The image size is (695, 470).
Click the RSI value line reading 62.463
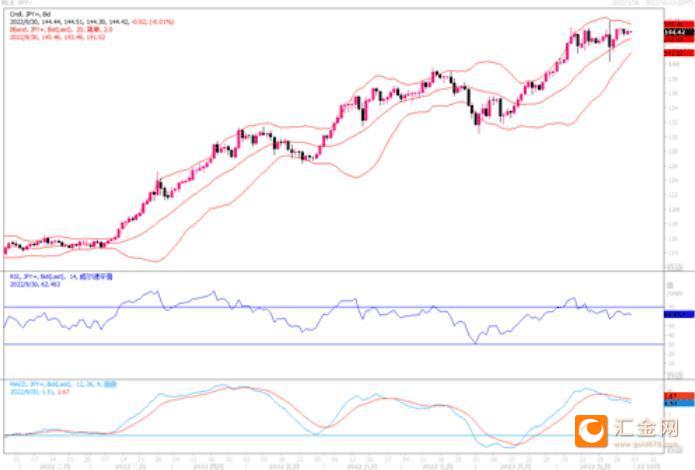[x=35, y=284]
